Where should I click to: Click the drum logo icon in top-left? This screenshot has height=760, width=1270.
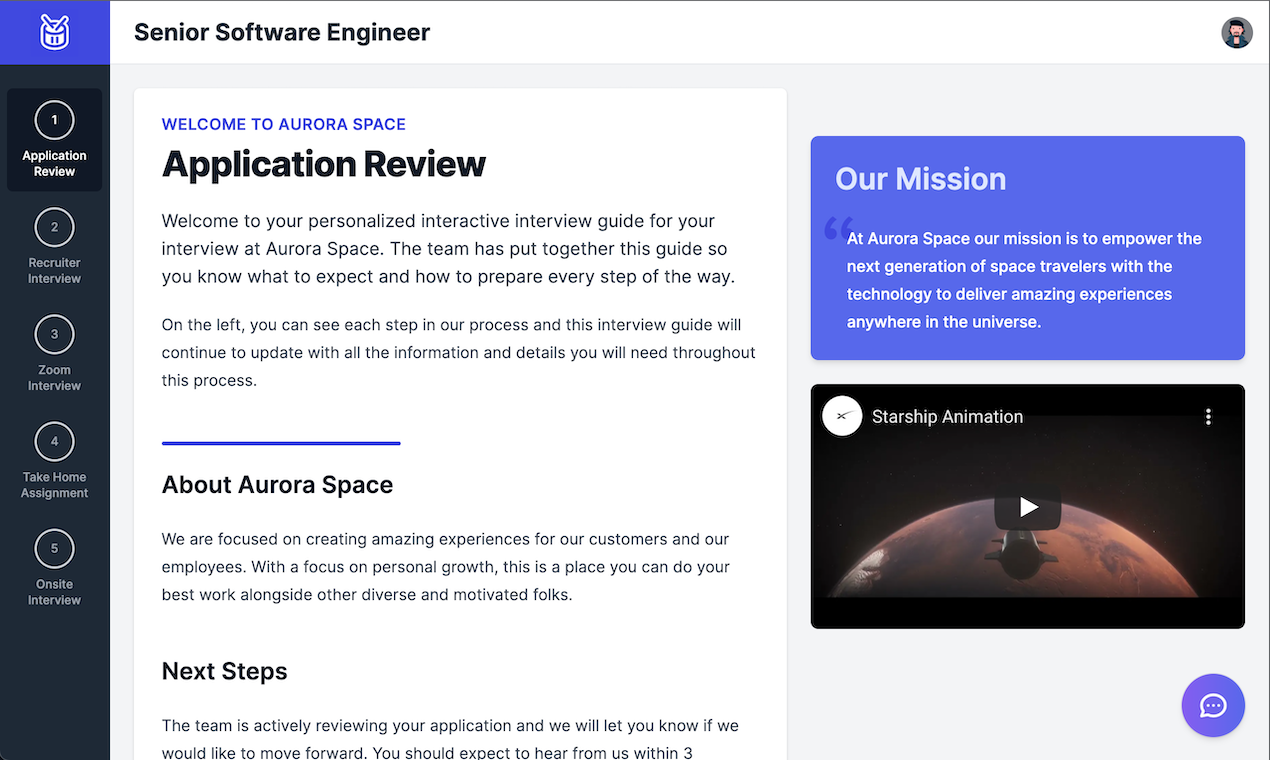[54, 32]
